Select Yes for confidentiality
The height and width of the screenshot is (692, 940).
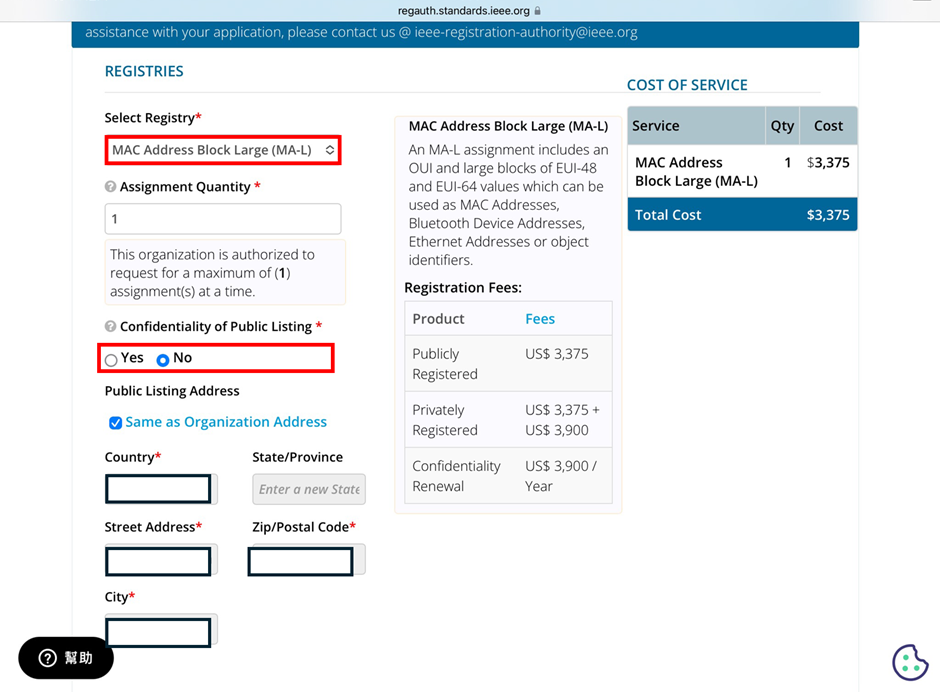111,360
